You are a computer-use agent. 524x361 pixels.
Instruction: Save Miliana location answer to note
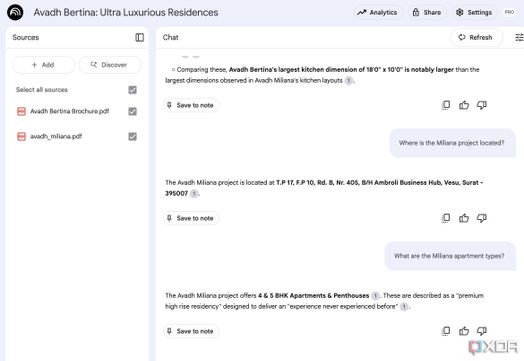(191, 218)
